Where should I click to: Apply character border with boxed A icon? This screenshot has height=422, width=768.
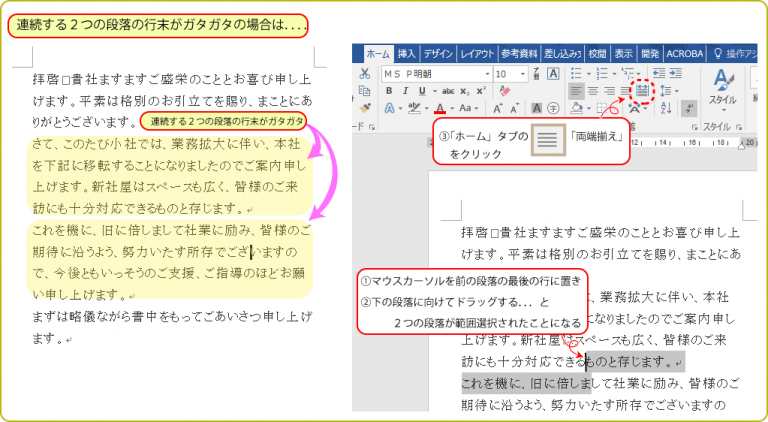(x=553, y=74)
